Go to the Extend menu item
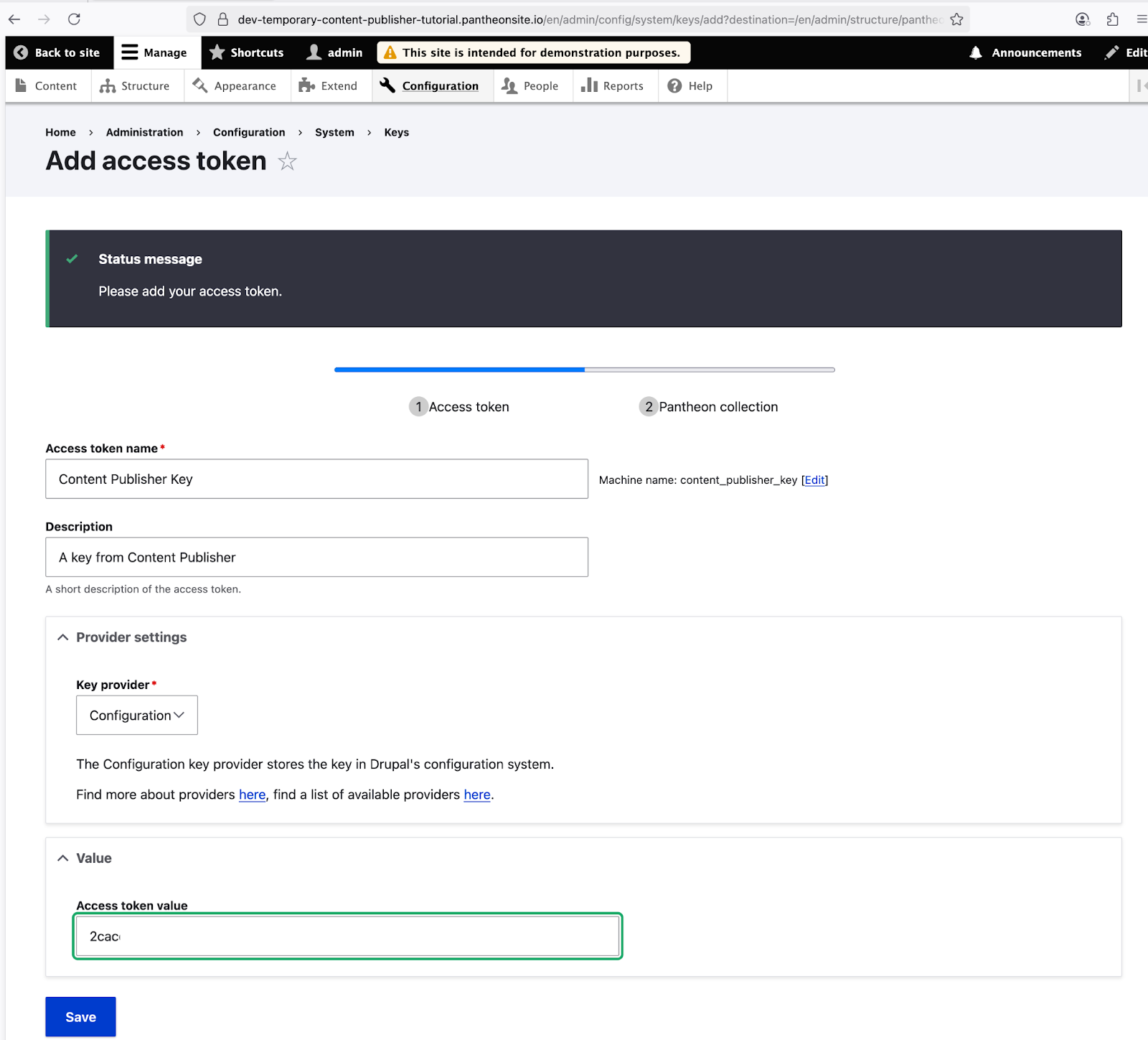The image size is (1148, 1040). [329, 86]
